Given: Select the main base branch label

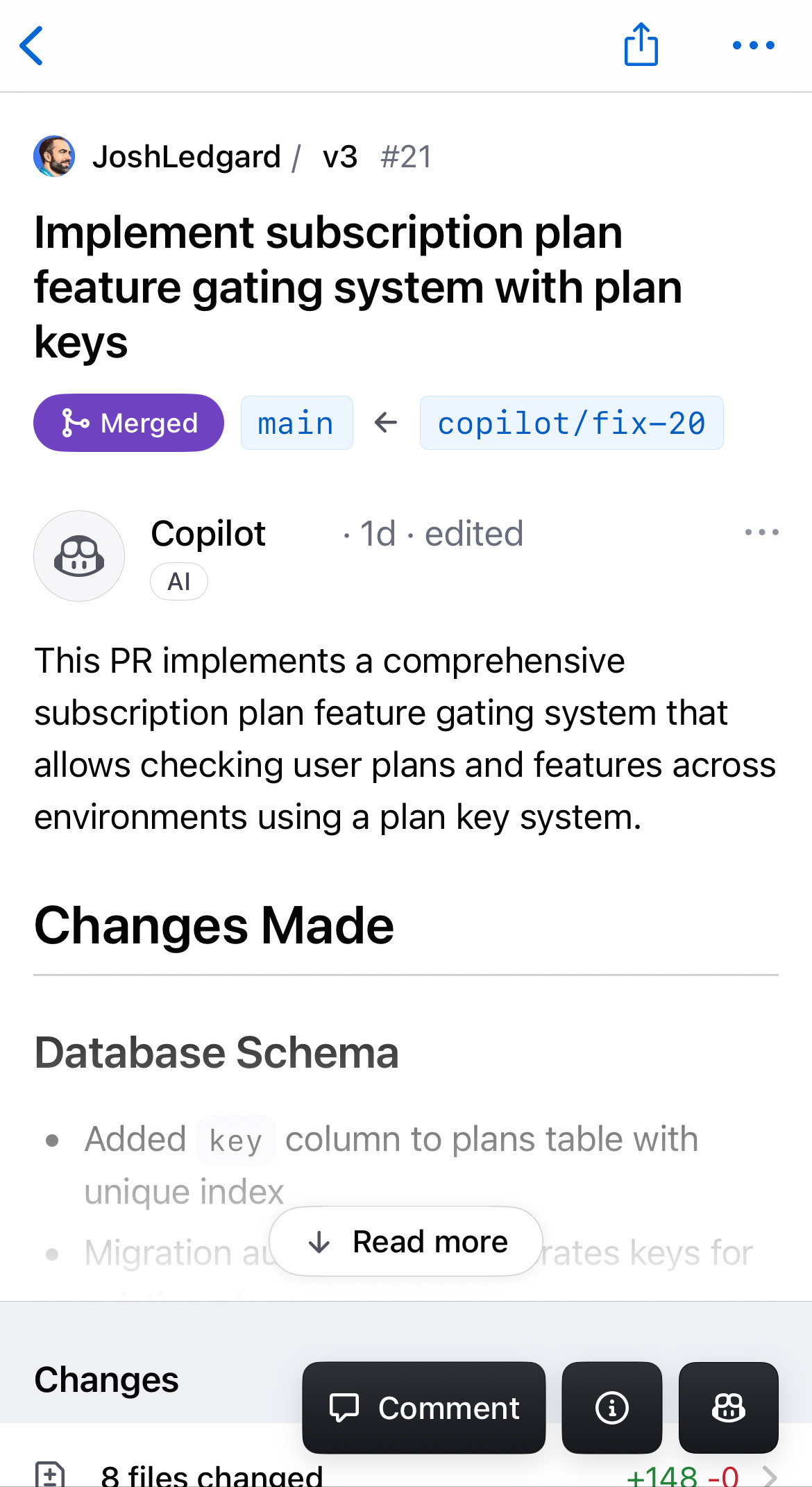Looking at the screenshot, I should (x=296, y=423).
